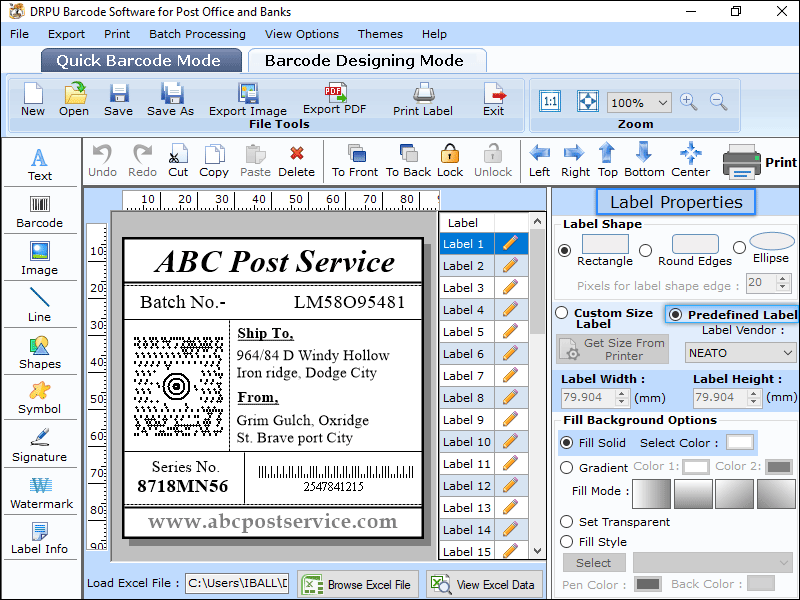Fit label to window zoom icon

(588, 101)
